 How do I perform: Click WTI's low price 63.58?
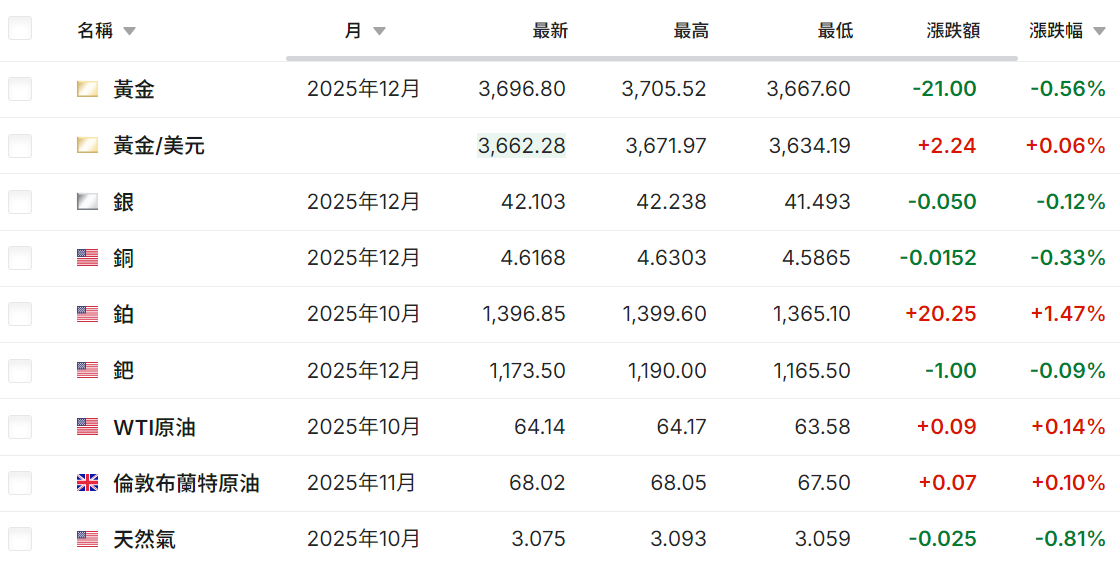823,427
